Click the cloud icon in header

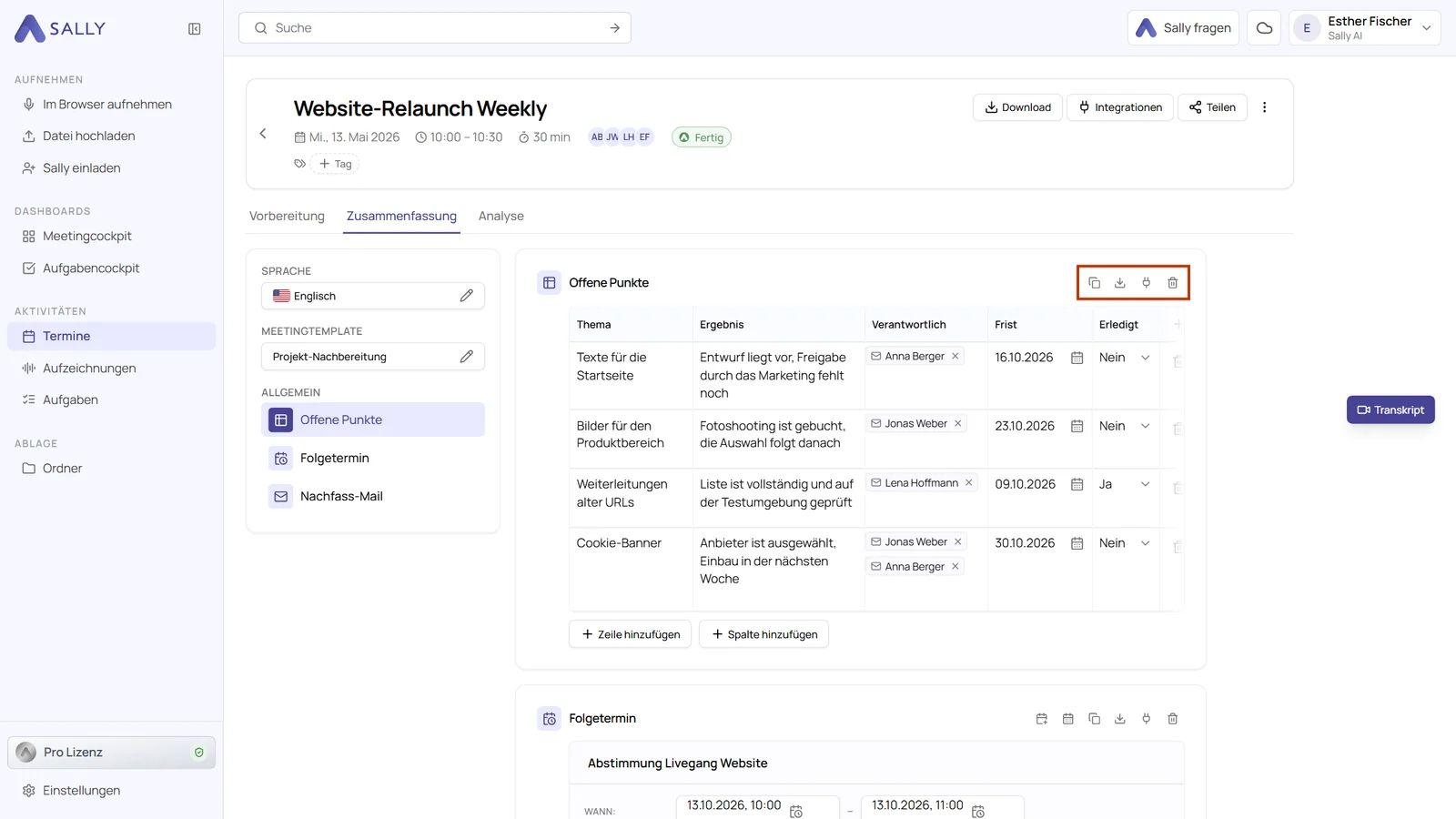click(1264, 28)
